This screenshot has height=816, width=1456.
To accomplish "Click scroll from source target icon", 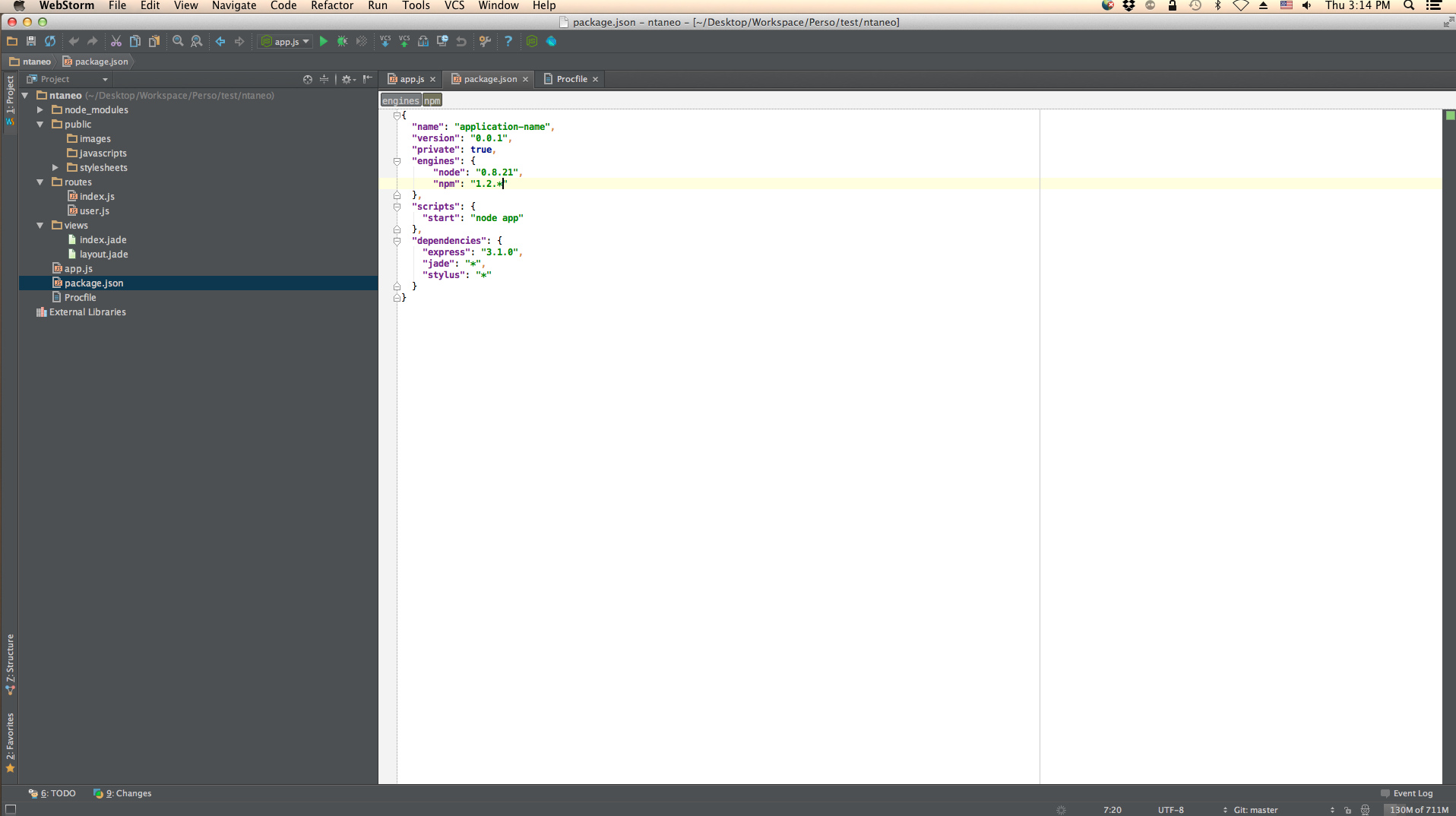I will tap(308, 79).
